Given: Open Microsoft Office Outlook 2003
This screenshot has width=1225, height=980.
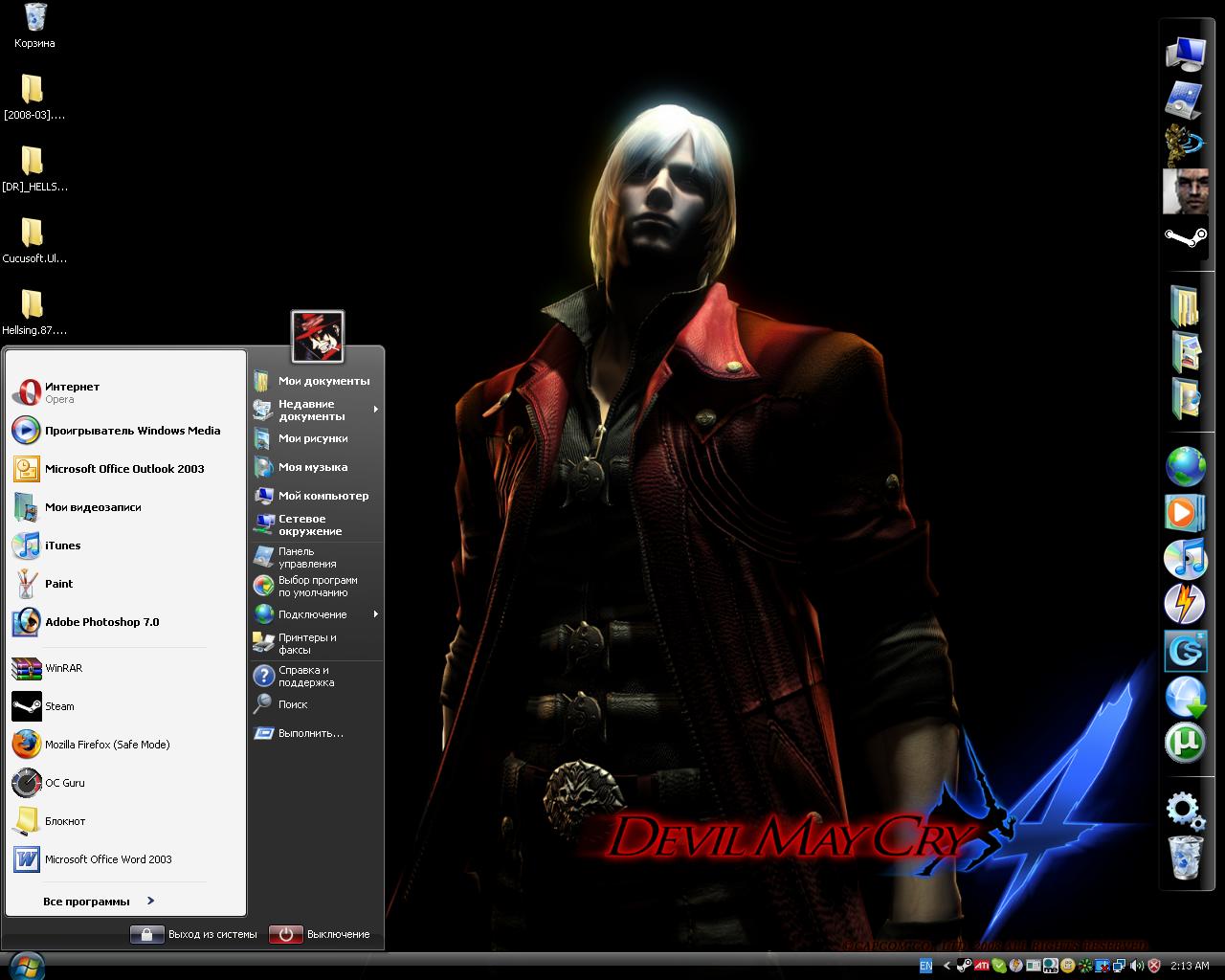Looking at the screenshot, I should click(x=126, y=469).
